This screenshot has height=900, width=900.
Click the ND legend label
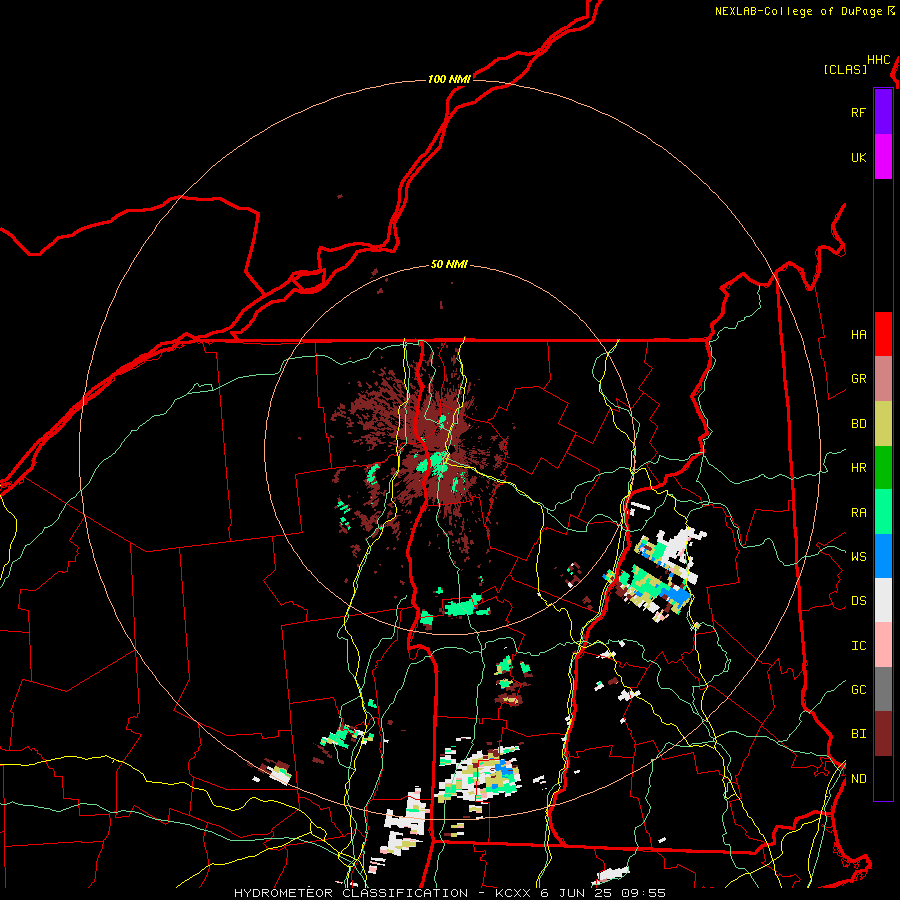(858, 779)
